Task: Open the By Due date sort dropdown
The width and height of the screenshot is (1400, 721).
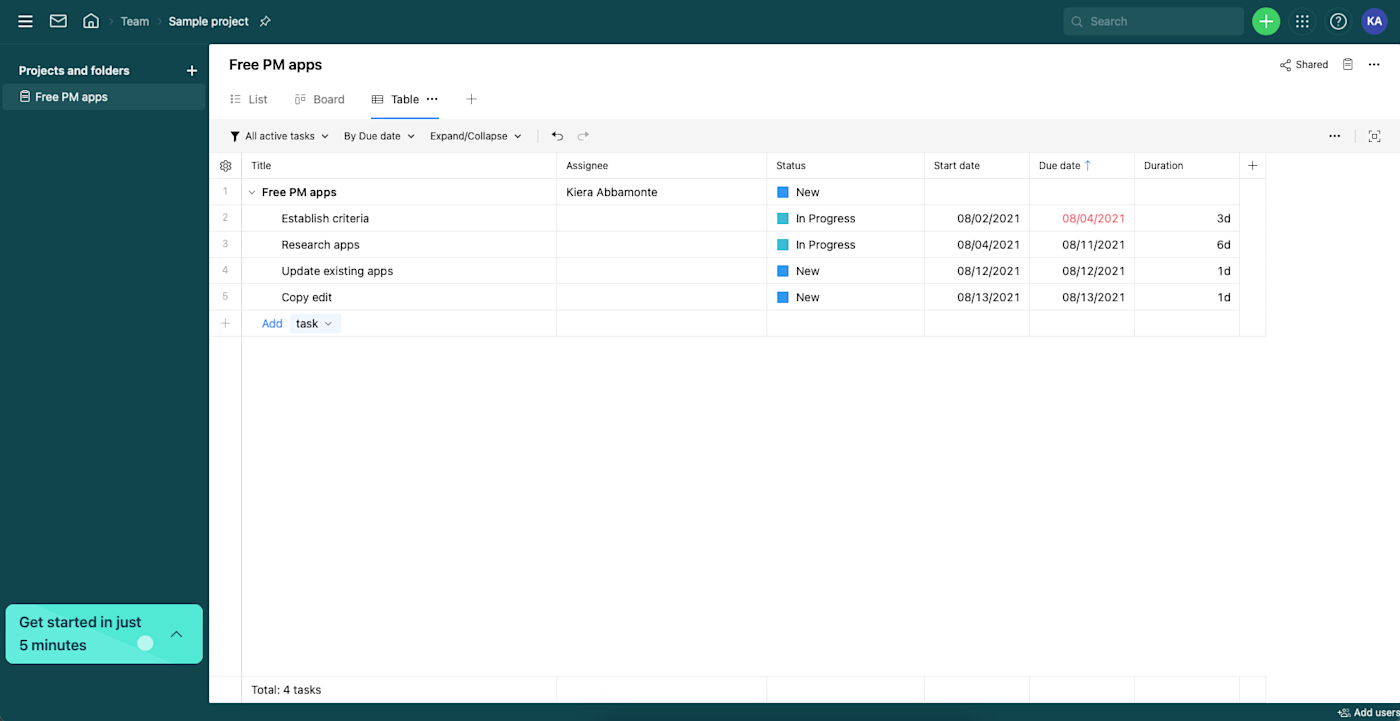Action: [x=379, y=136]
